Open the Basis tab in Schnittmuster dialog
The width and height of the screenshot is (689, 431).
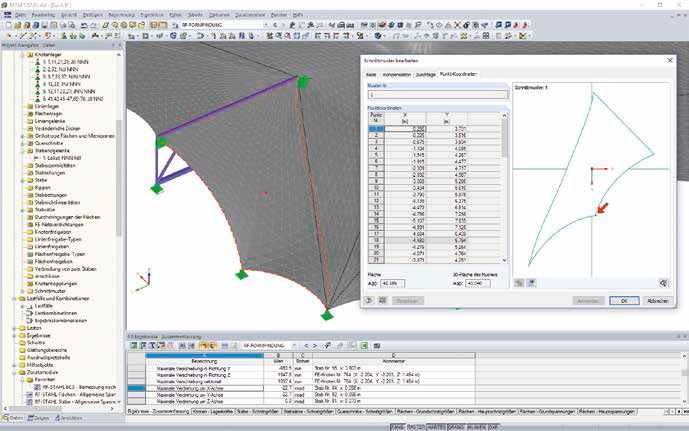(x=371, y=75)
